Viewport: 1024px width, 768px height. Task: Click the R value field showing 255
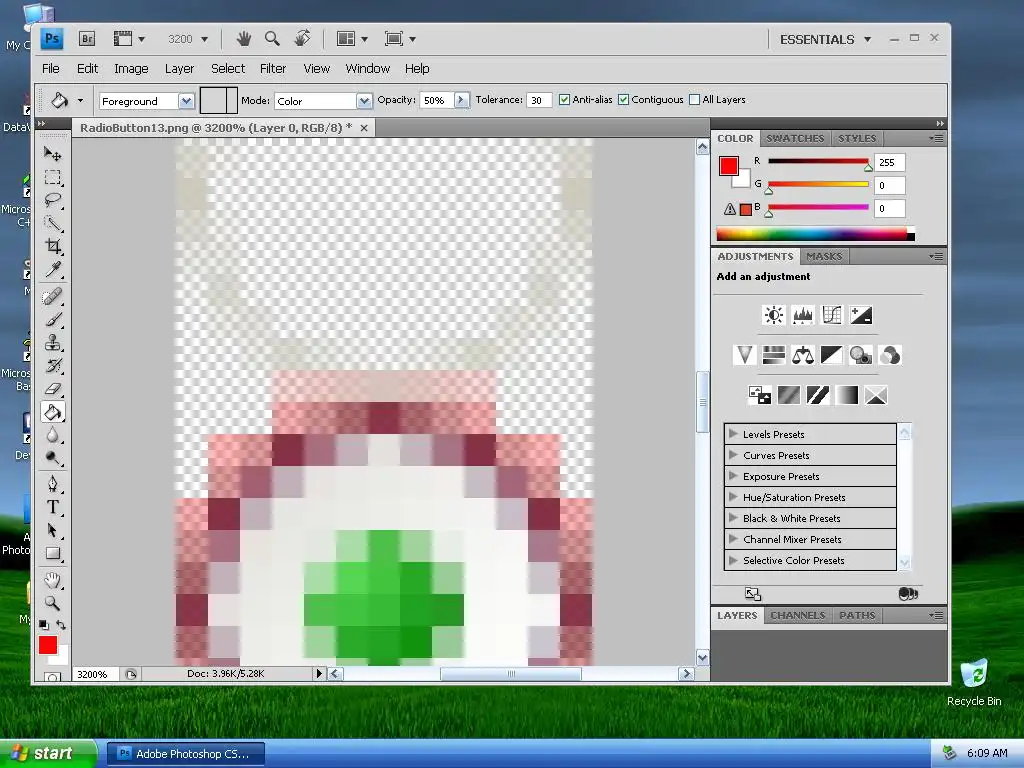(x=889, y=163)
